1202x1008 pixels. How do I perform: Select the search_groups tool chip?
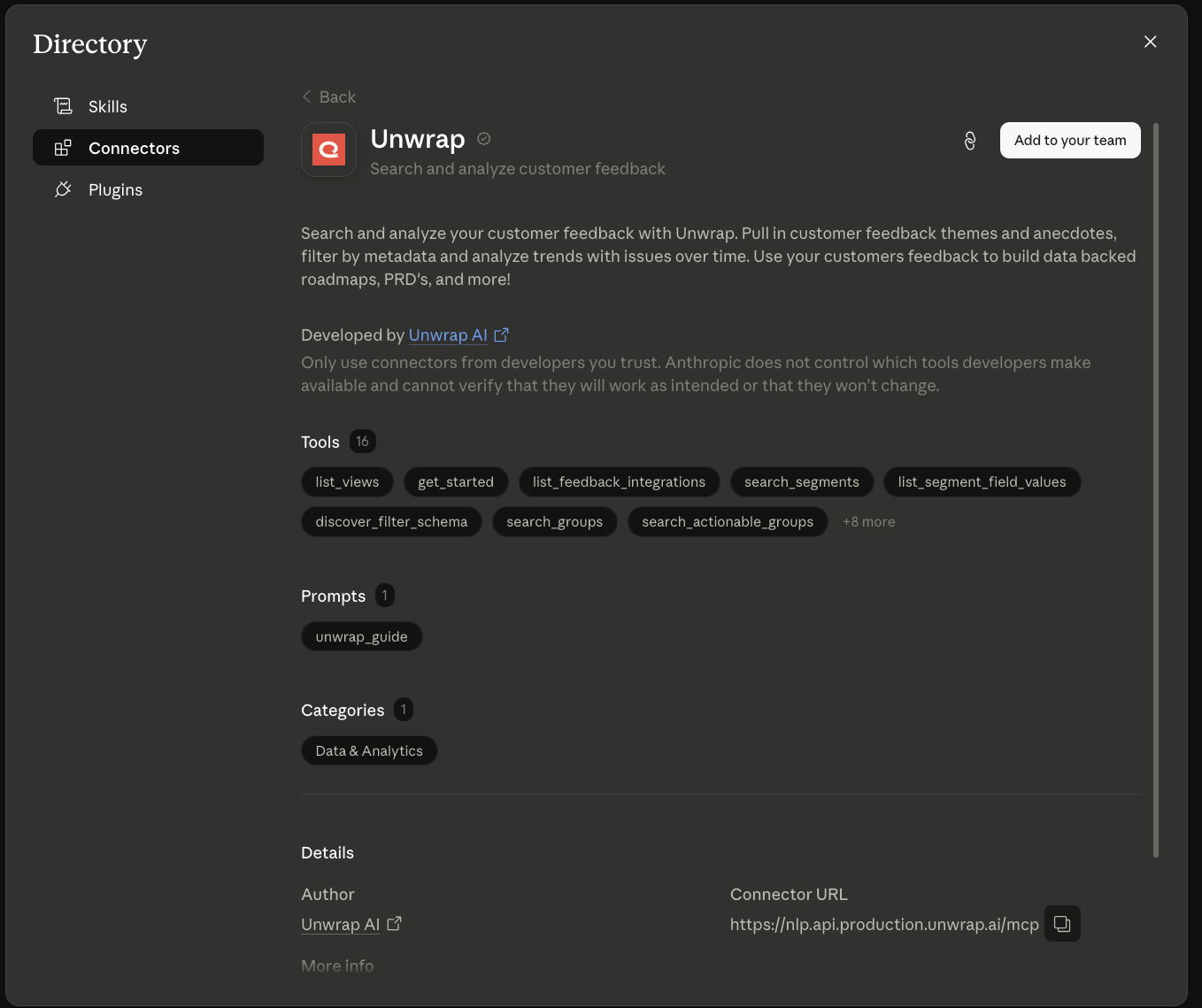pyautogui.click(x=554, y=522)
